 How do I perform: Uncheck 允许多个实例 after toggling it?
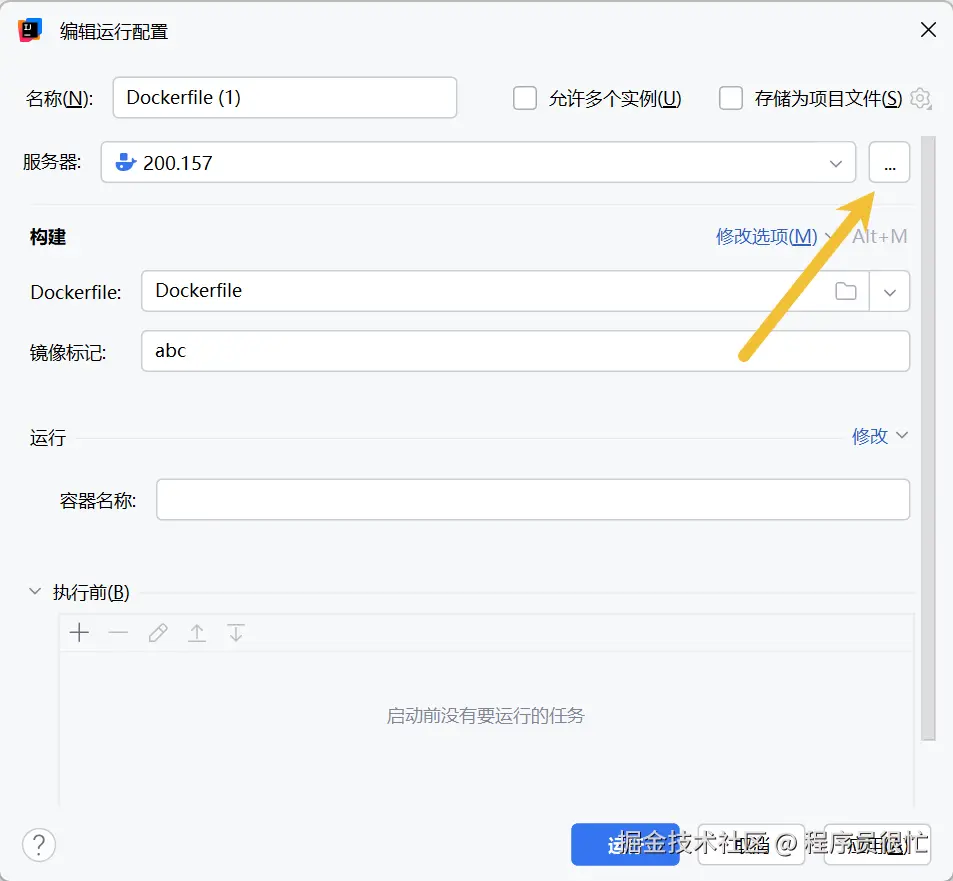pyautogui.click(x=525, y=98)
